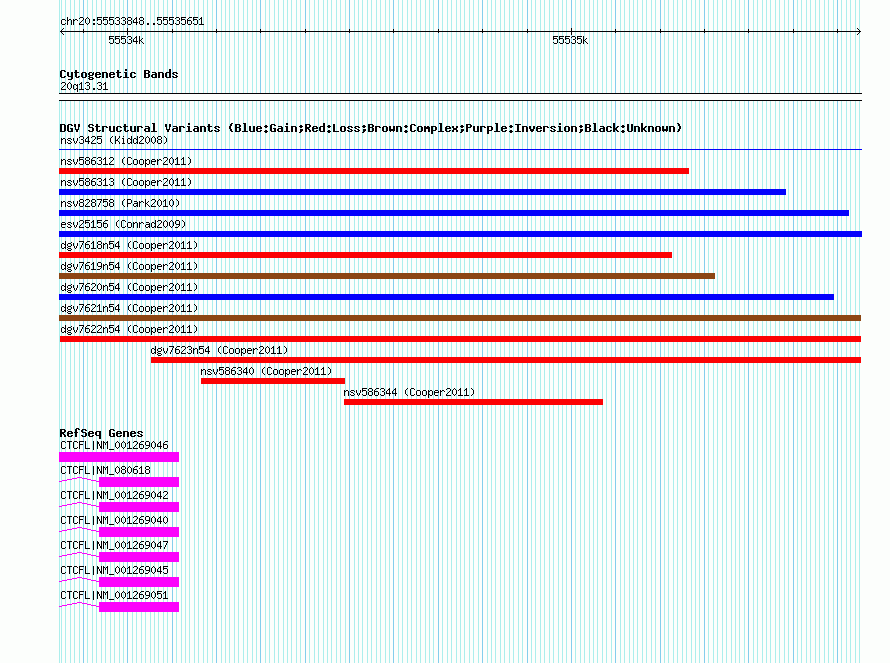Image resolution: width=890 pixels, height=663 pixels.
Task: Click the dgv7621n54 (Cooper2011) label
Action: click(x=129, y=308)
